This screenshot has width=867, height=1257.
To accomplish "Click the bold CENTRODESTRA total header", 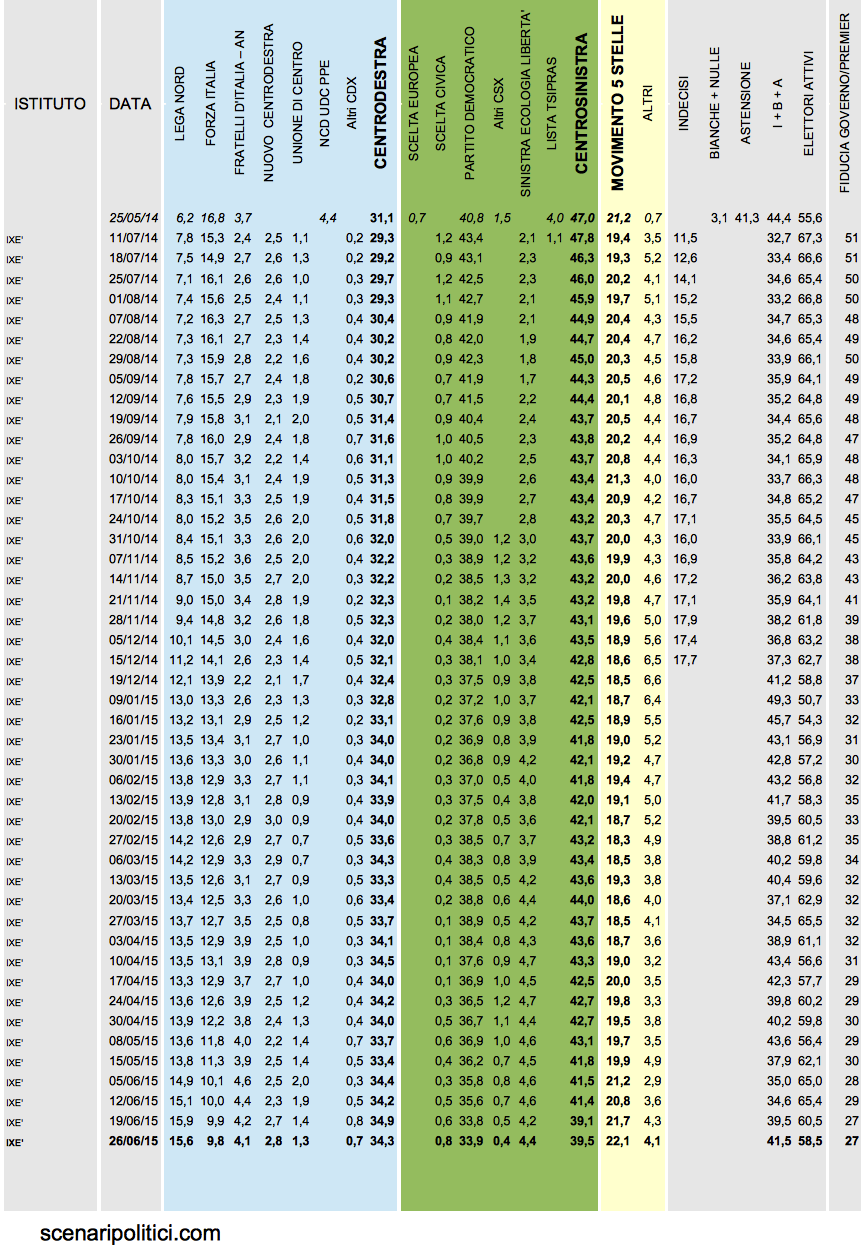I will point(380,103).
